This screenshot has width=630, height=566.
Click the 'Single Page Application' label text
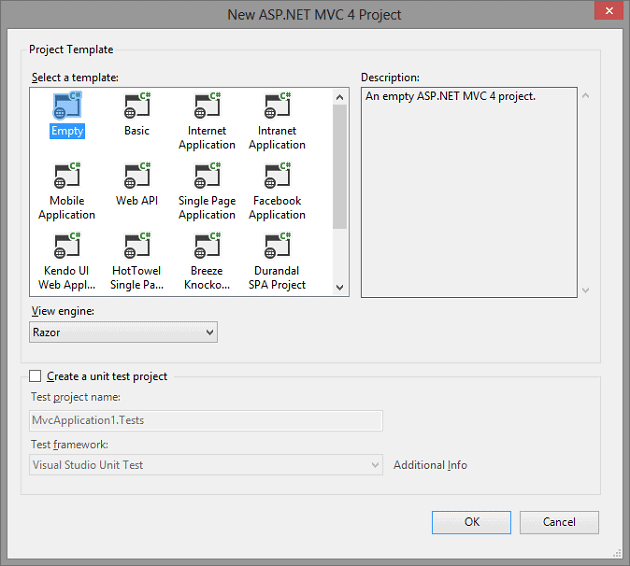[207, 208]
